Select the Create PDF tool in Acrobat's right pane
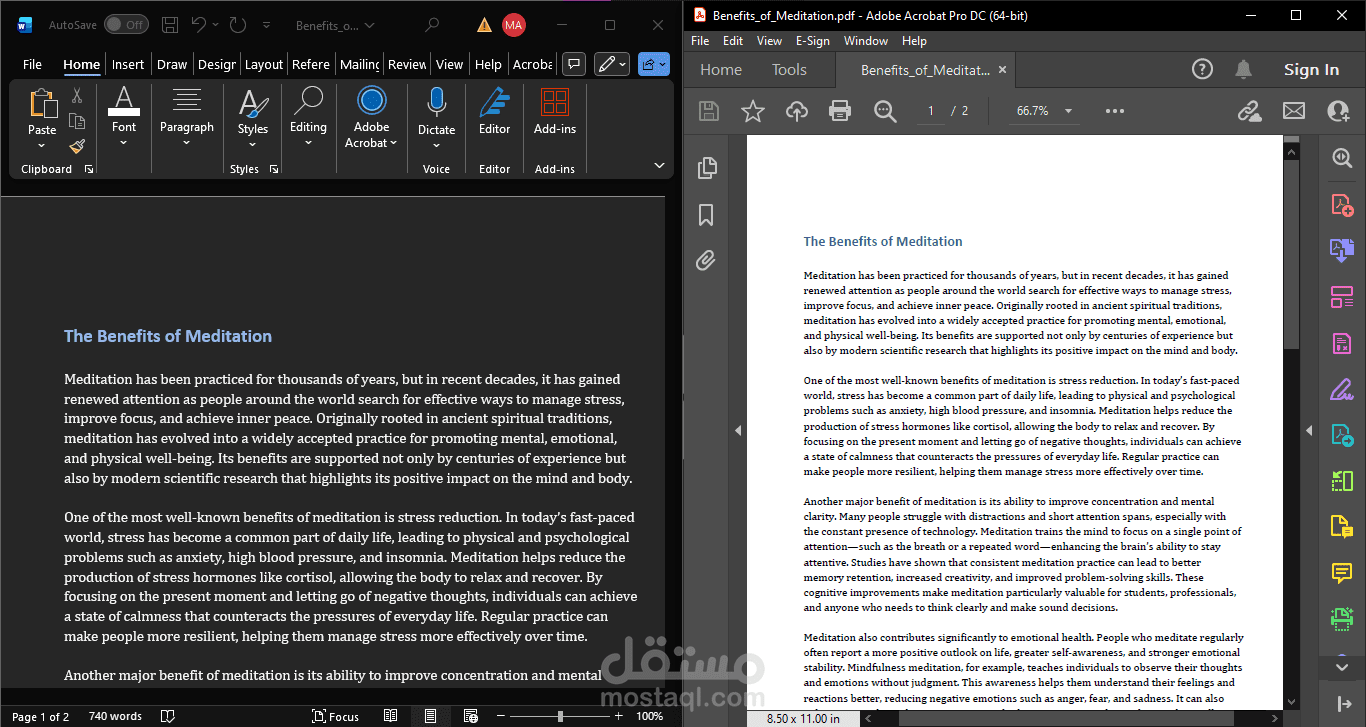 pyautogui.click(x=1341, y=205)
